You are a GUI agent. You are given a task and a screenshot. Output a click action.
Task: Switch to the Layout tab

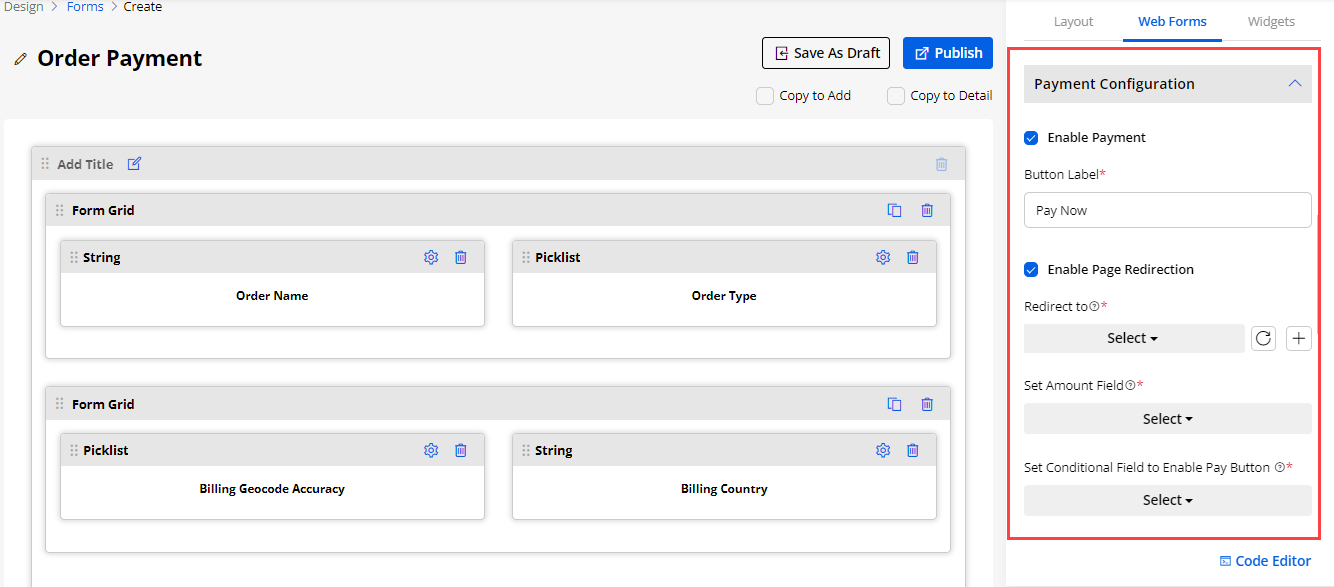[x=1073, y=21]
